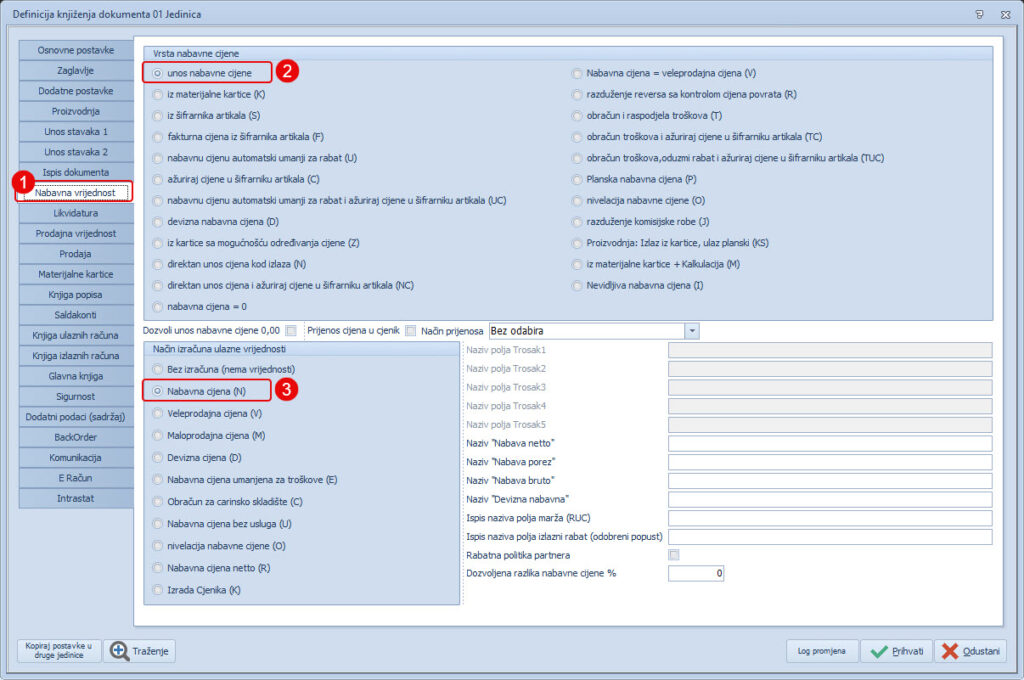Click the red X Odustani button

(969, 651)
